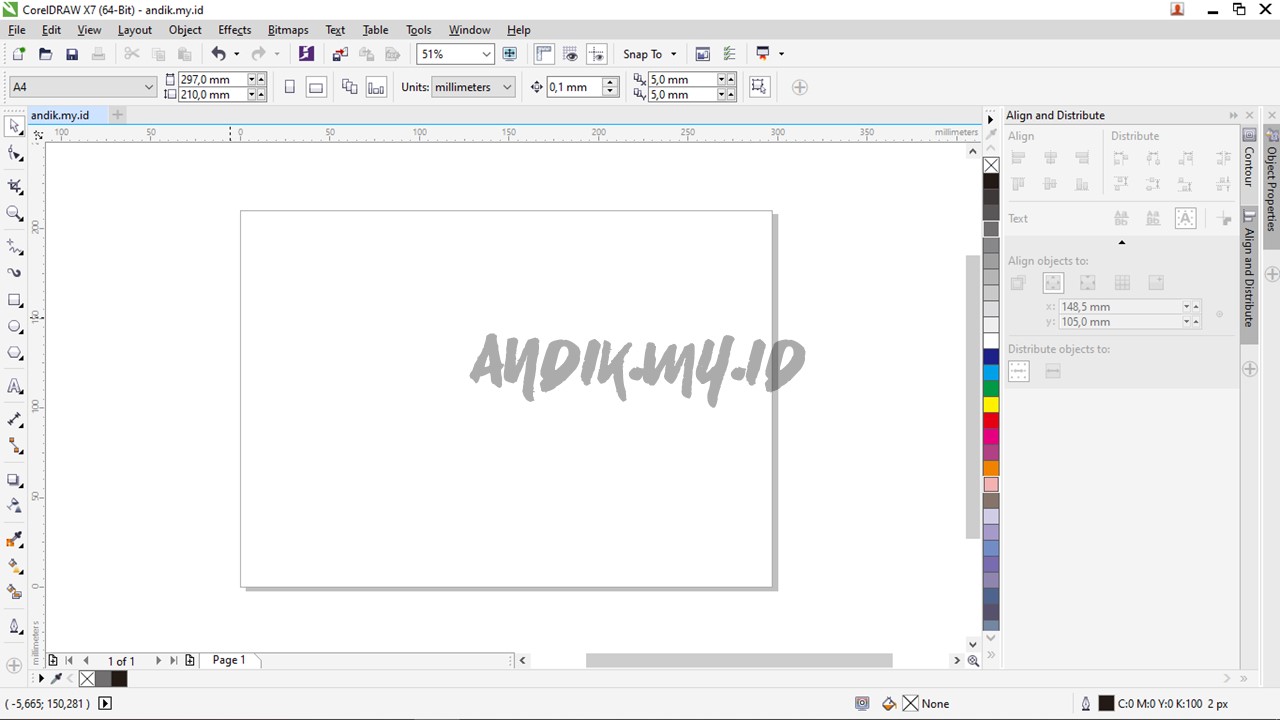
Task: Click the Undo arrow icon
Action: [x=218, y=54]
